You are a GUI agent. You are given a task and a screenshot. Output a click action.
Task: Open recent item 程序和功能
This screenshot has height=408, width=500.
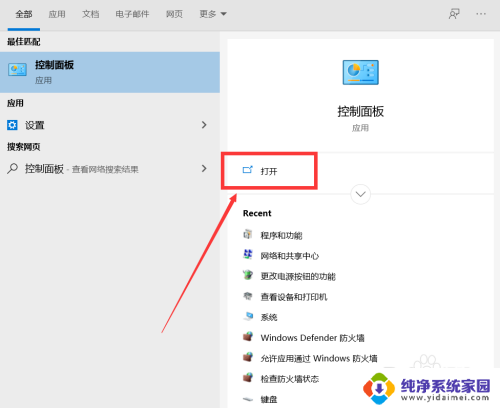pos(281,235)
